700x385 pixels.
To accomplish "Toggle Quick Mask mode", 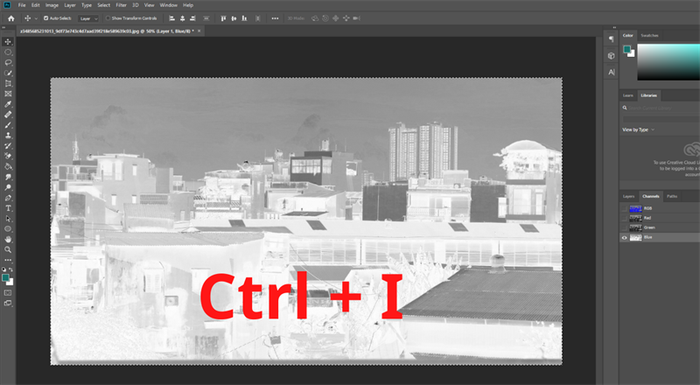I will [x=8, y=293].
